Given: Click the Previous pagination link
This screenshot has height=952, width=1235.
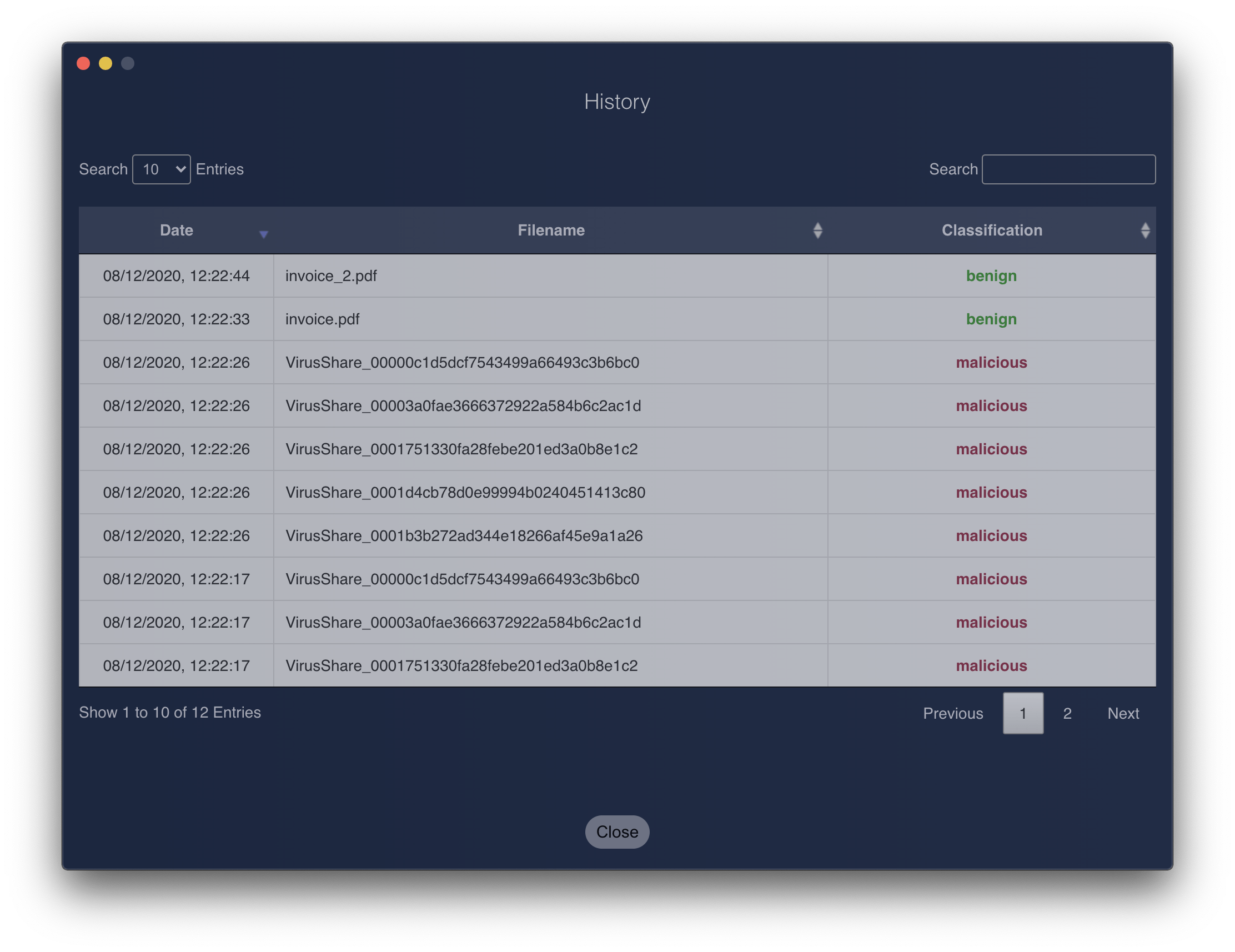Looking at the screenshot, I should click(x=953, y=713).
